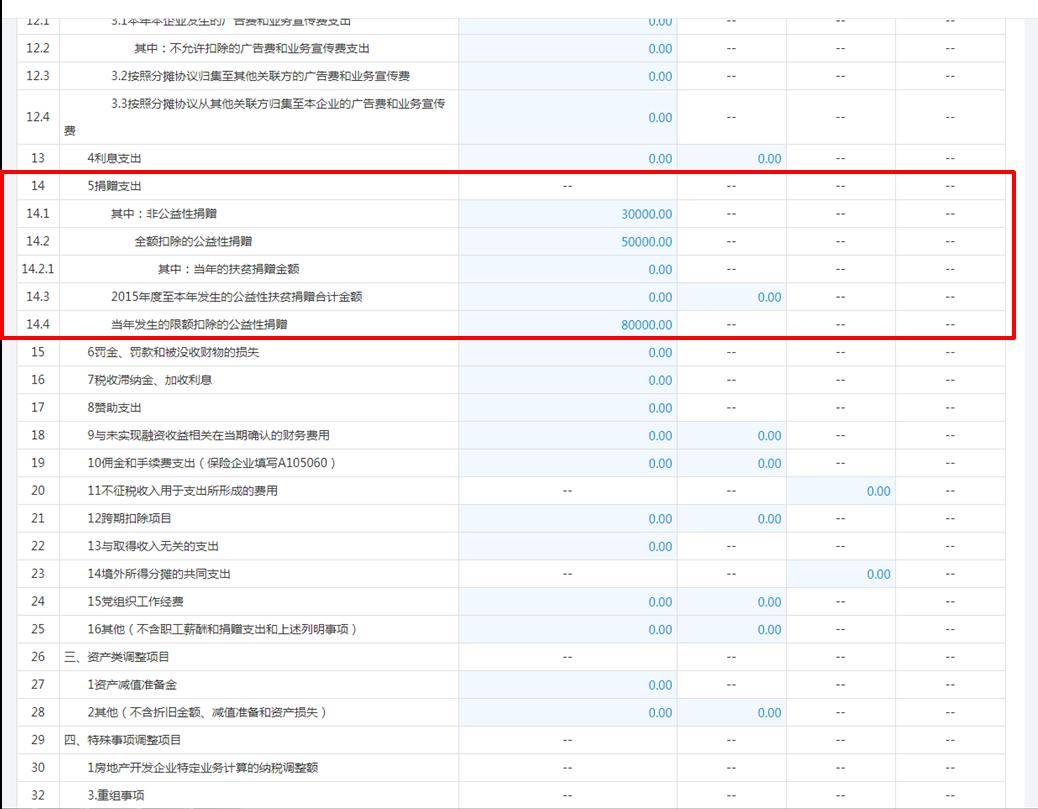The width and height of the screenshot is (1038, 809).
Task: Select second amount field for 利息支出 row
Action: pos(732,158)
